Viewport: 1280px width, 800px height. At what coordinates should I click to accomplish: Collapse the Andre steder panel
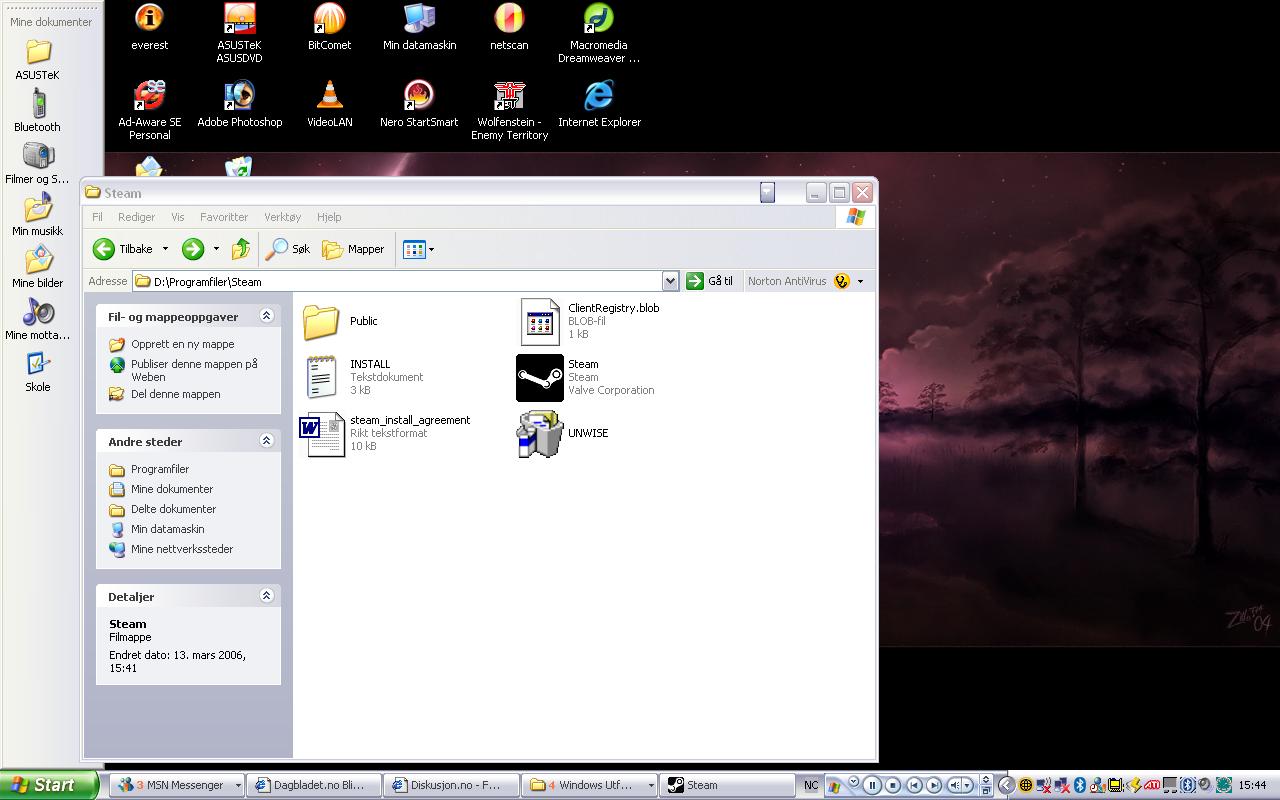[x=266, y=441]
